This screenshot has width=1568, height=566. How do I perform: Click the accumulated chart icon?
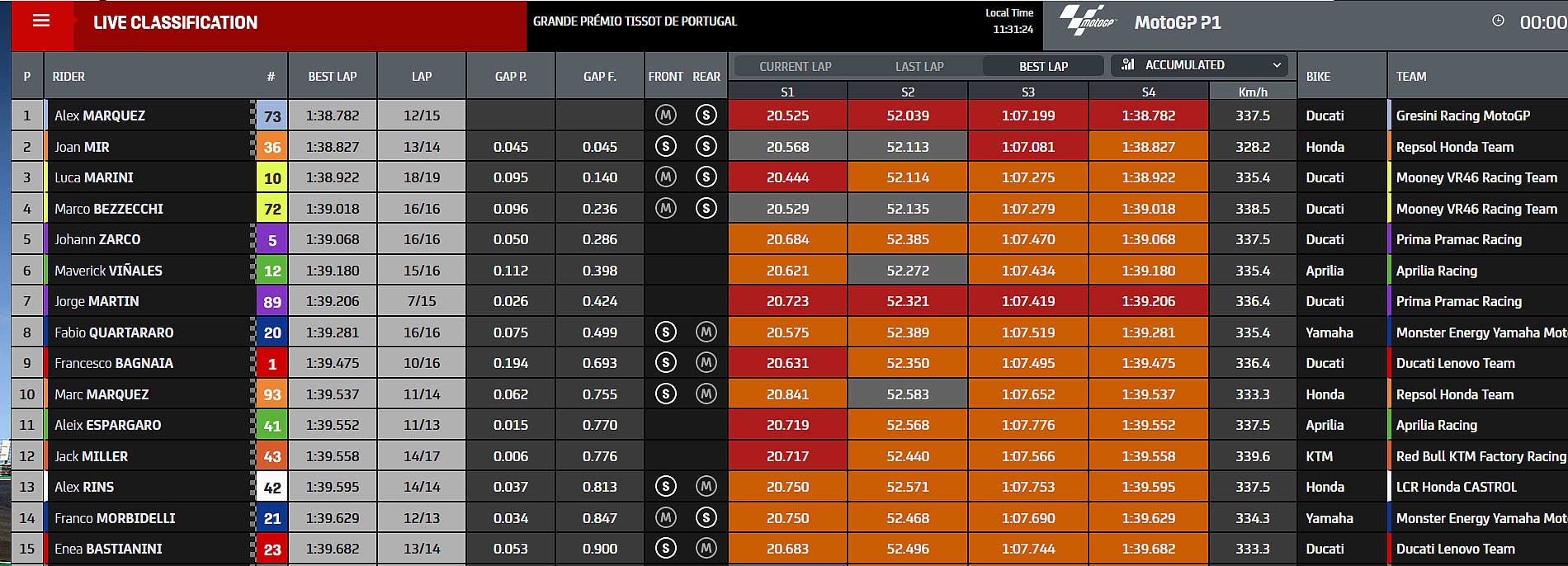pos(1128,64)
